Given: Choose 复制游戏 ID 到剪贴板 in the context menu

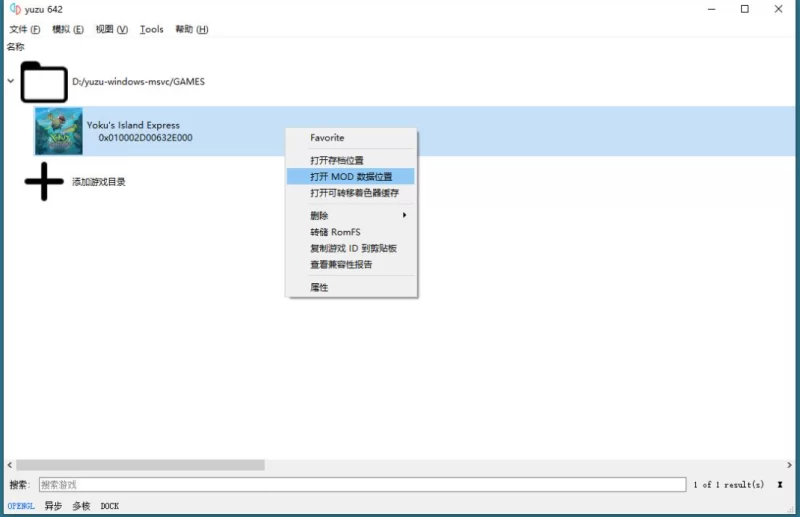Looking at the screenshot, I should point(351,249).
